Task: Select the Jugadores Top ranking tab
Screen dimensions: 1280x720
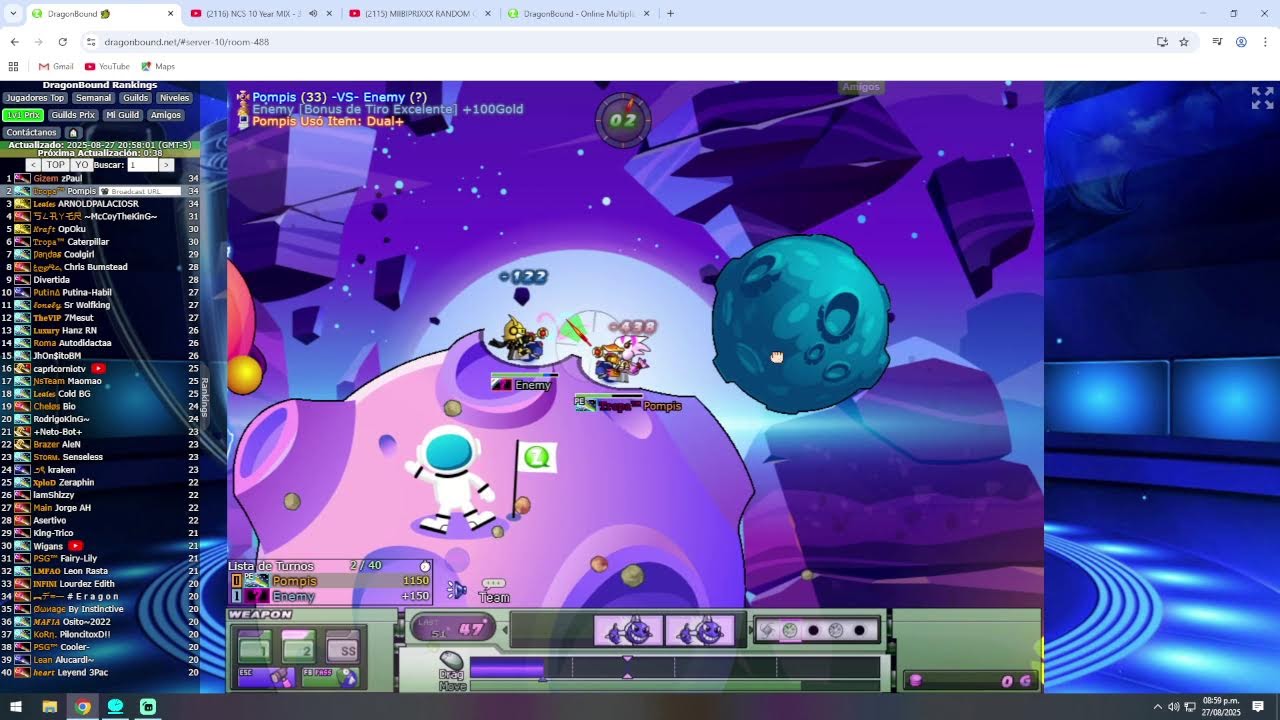Action: coord(35,98)
